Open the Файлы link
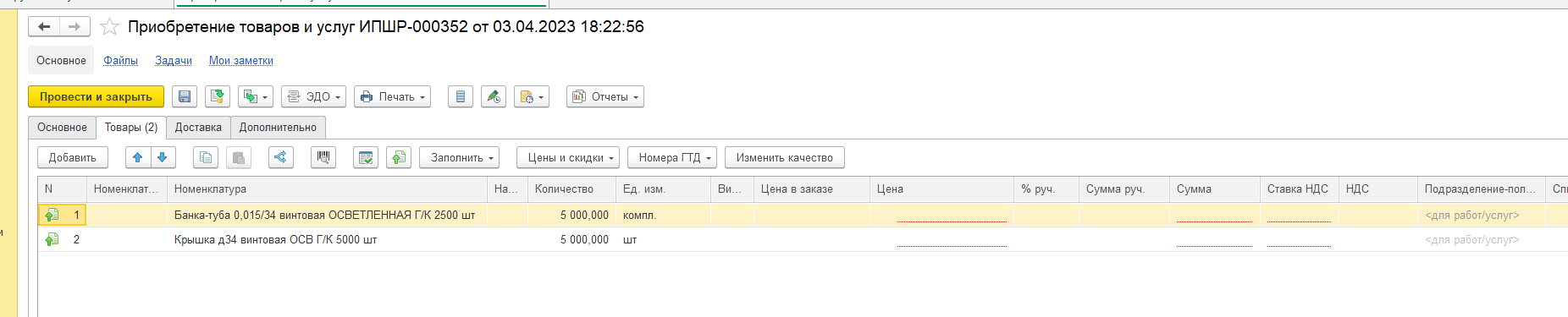Screen dimensions: 1568x317 [121, 61]
